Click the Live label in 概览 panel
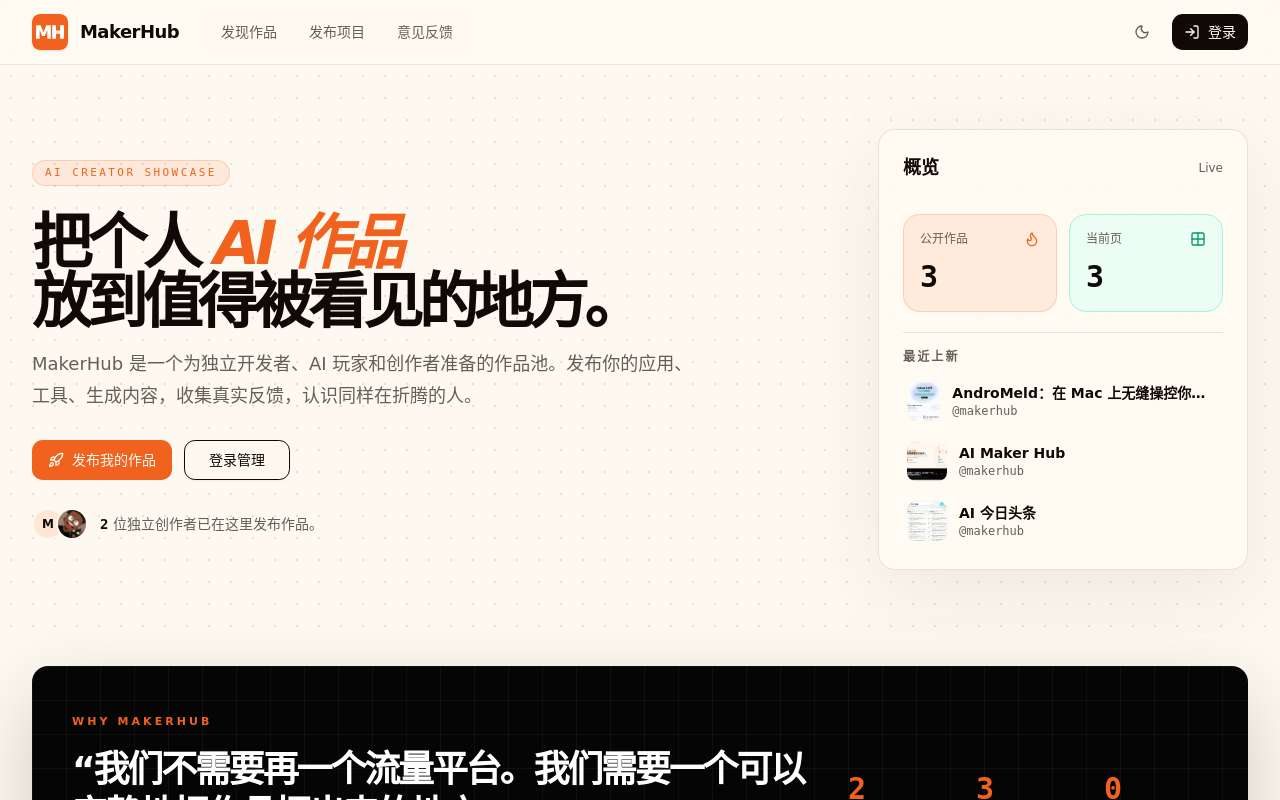The height and width of the screenshot is (800, 1280). (x=1210, y=168)
